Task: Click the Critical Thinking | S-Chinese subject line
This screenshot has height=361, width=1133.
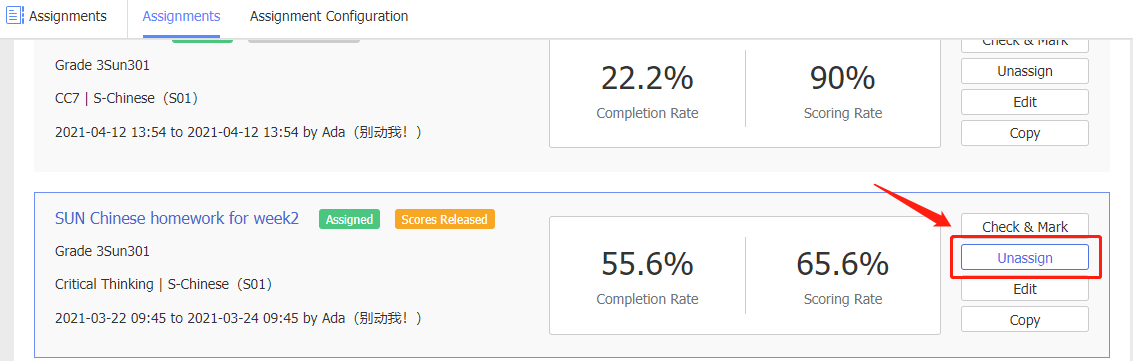Action: click(x=165, y=284)
